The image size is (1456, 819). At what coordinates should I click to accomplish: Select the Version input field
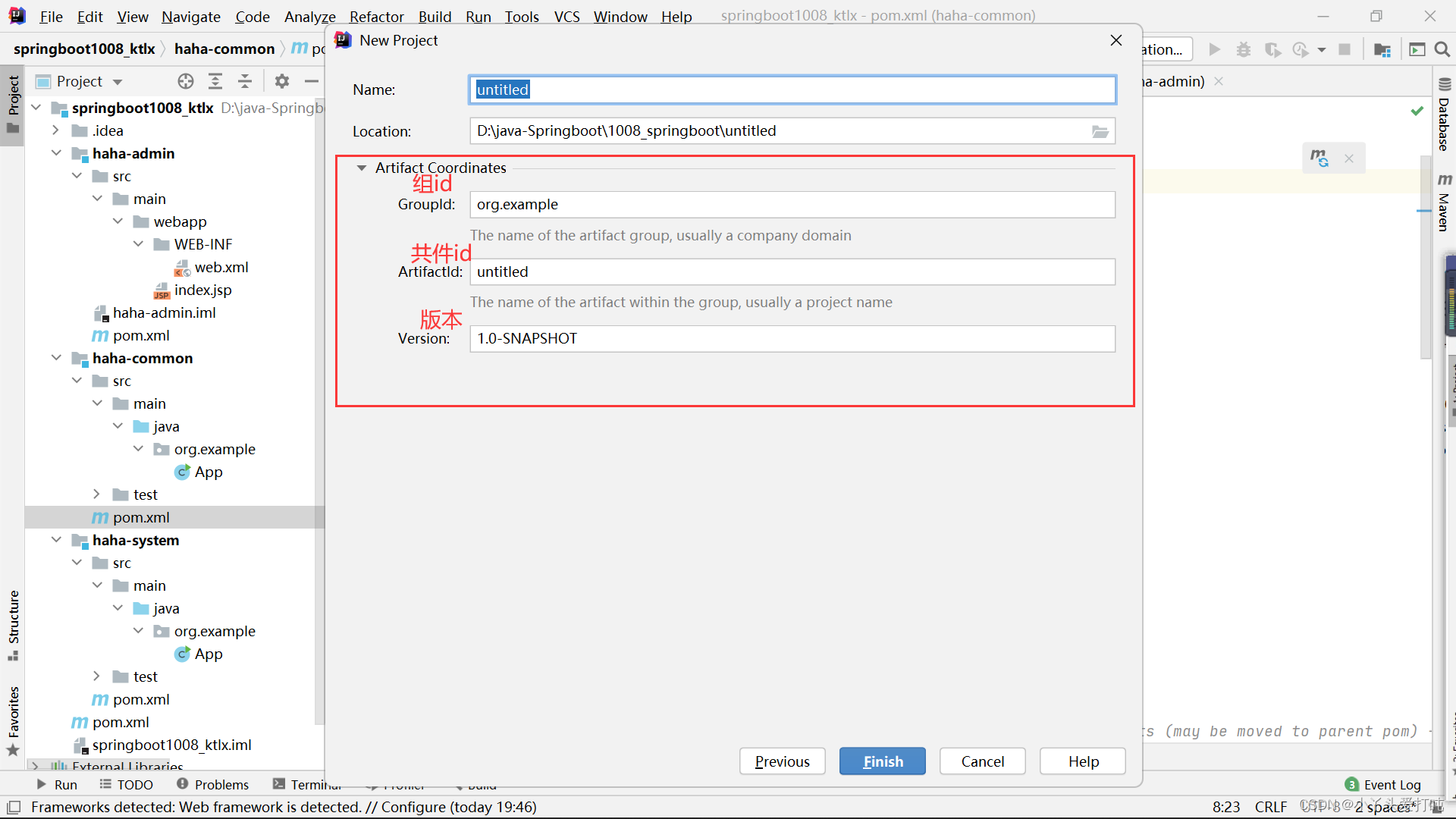coord(792,338)
